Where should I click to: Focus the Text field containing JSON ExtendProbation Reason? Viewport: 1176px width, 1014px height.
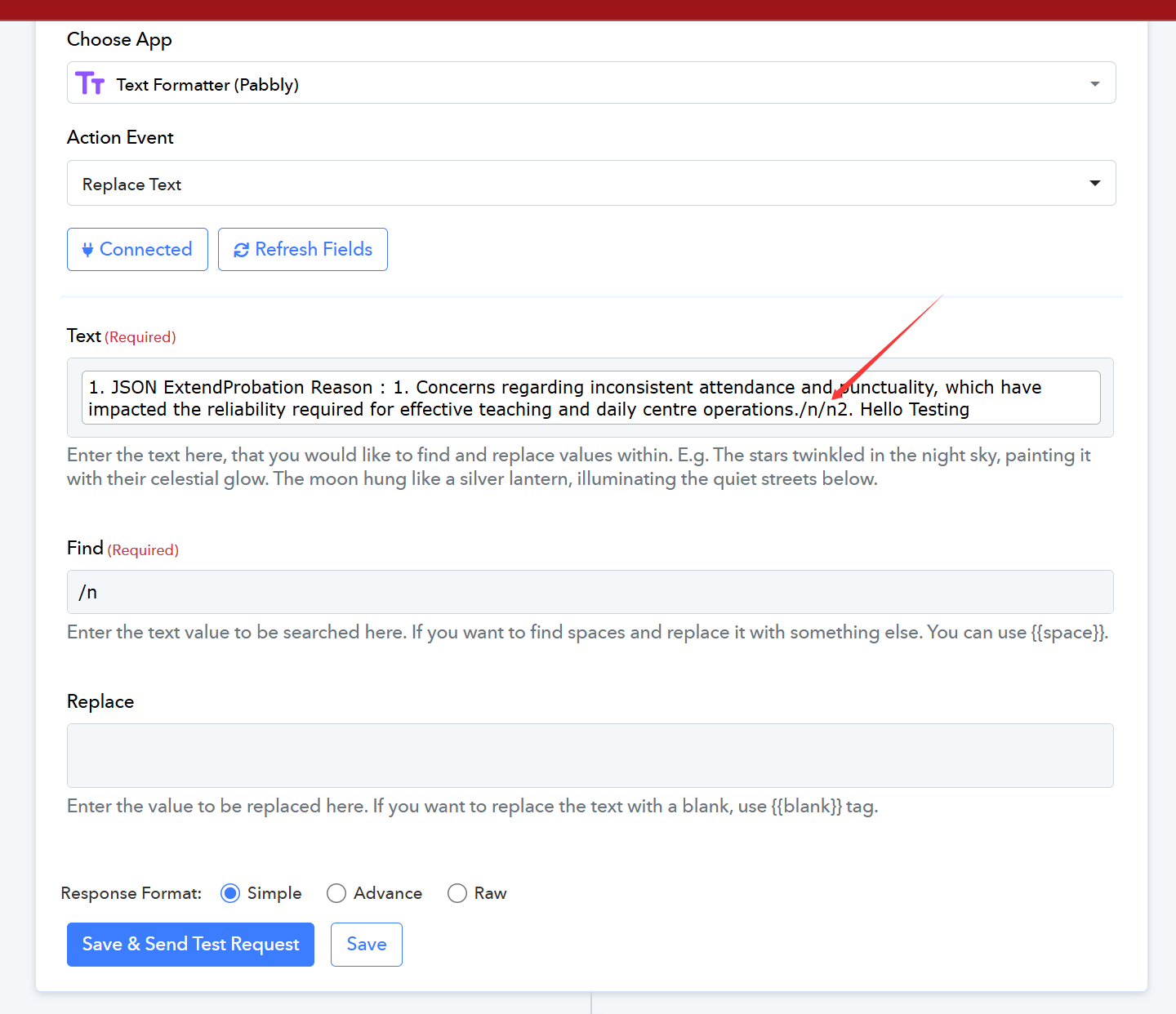click(590, 398)
